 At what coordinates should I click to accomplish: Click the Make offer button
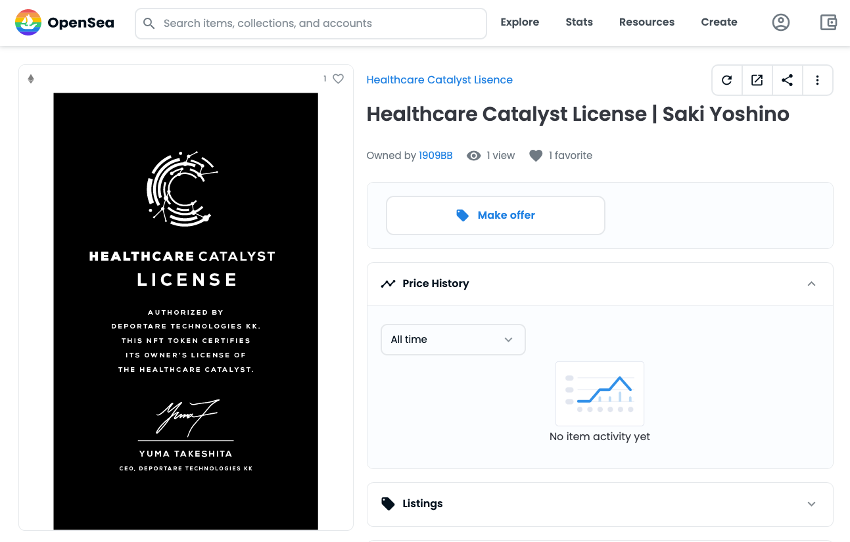[x=495, y=215]
